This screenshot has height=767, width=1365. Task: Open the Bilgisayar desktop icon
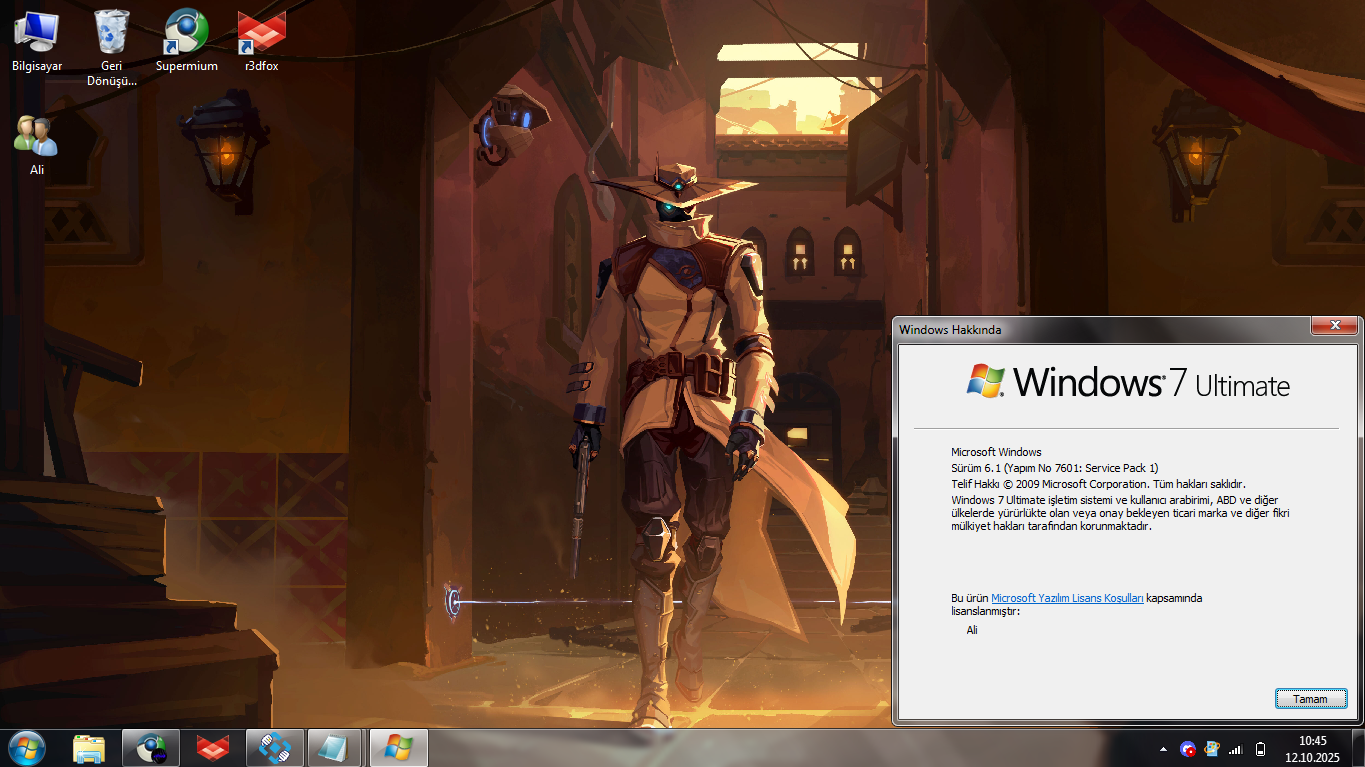(37, 42)
